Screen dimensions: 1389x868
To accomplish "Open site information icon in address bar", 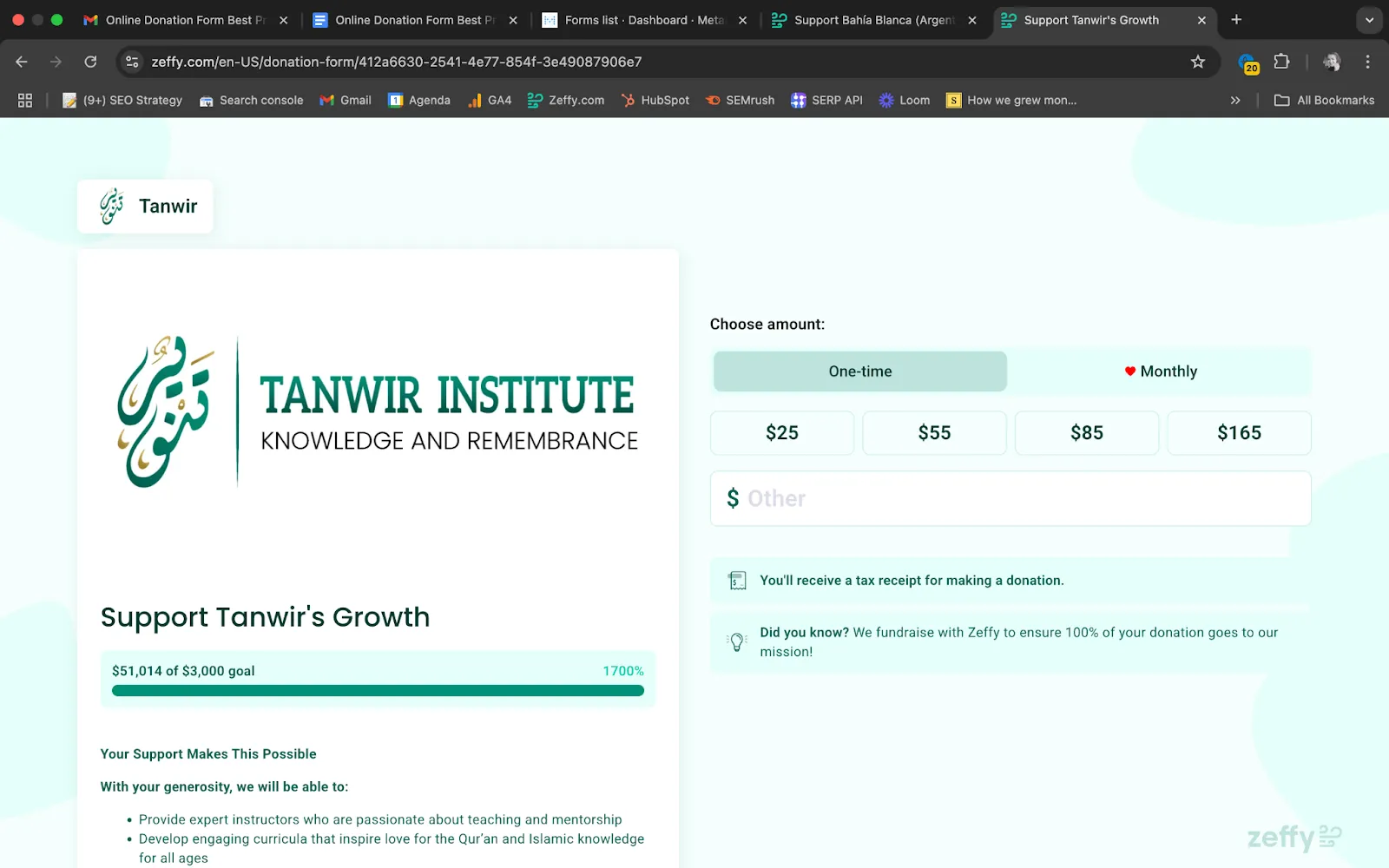I will point(132,62).
